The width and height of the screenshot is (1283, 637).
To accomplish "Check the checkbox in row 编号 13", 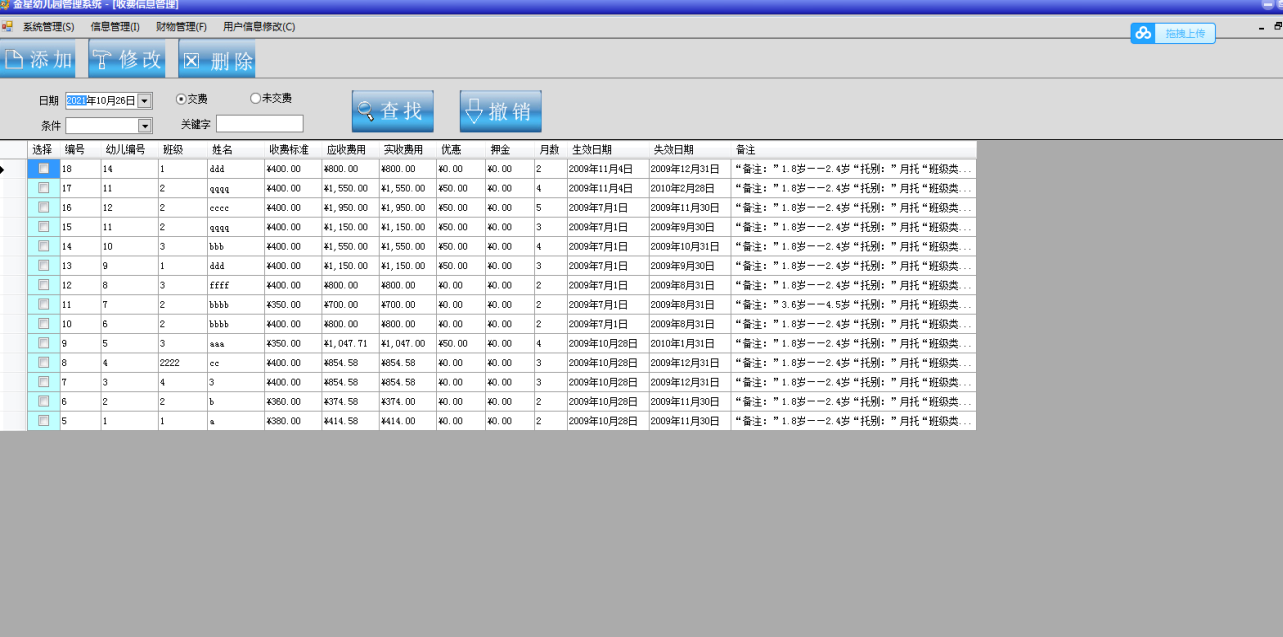I will [43, 266].
